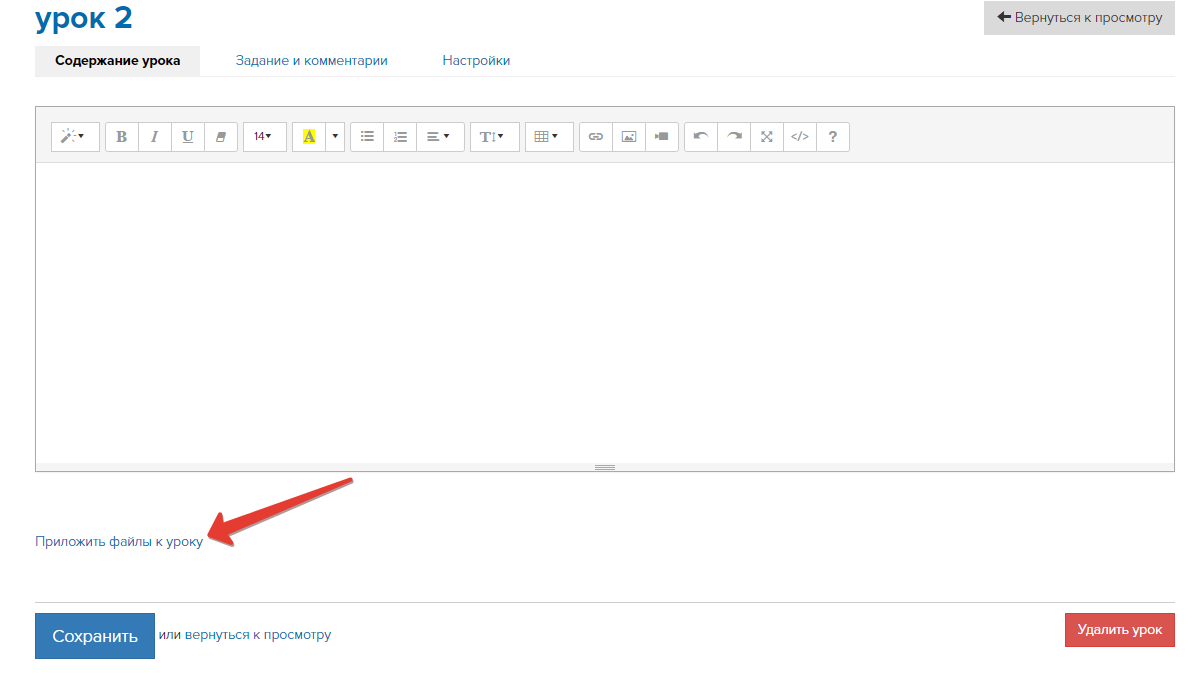Switch editor to fullscreen mode
1200x685 pixels.
(x=767, y=137)
